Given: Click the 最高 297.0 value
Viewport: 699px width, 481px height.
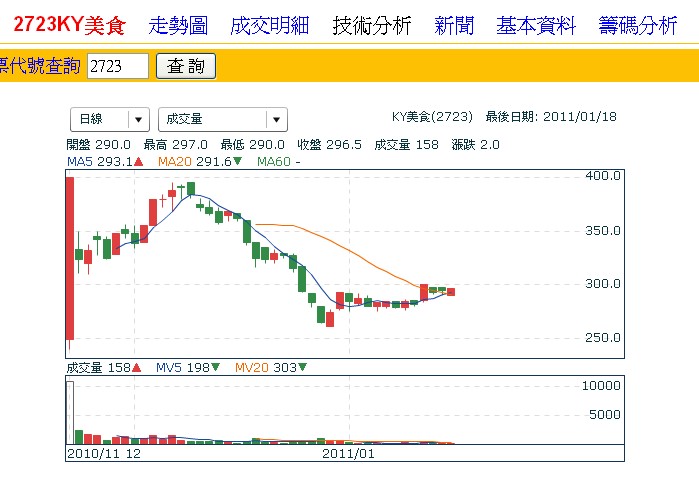Looking at the screenshot, I should click(x=176, y=144).
